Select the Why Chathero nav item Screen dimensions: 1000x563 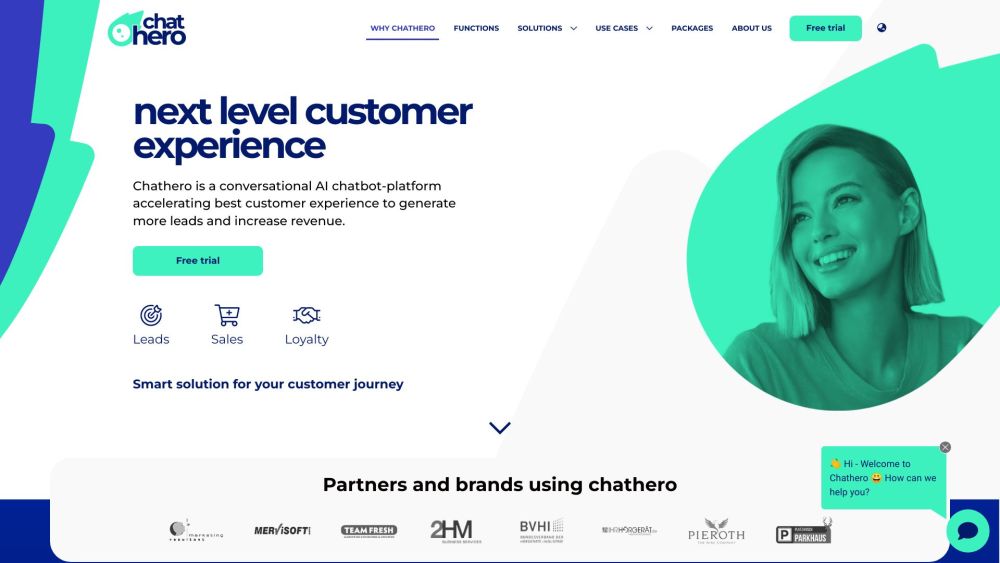point(402,28)
